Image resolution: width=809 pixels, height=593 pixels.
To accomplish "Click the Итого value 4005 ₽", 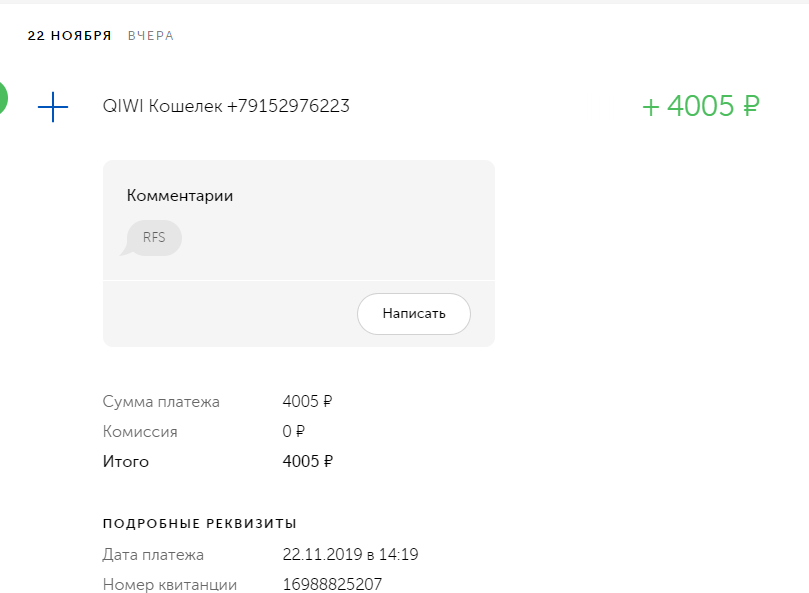I will pyautogui.click(x=307, y=462).
